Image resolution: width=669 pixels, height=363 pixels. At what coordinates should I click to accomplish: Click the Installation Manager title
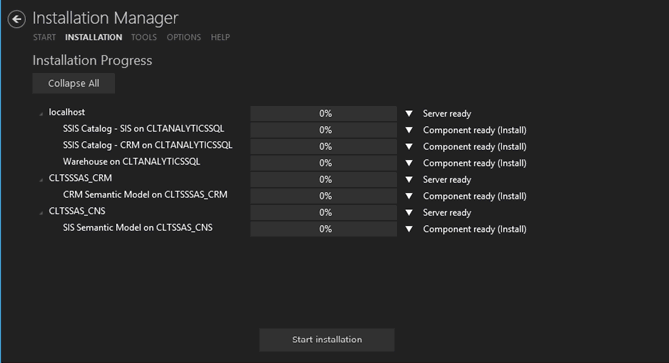[x=105, y=18]
